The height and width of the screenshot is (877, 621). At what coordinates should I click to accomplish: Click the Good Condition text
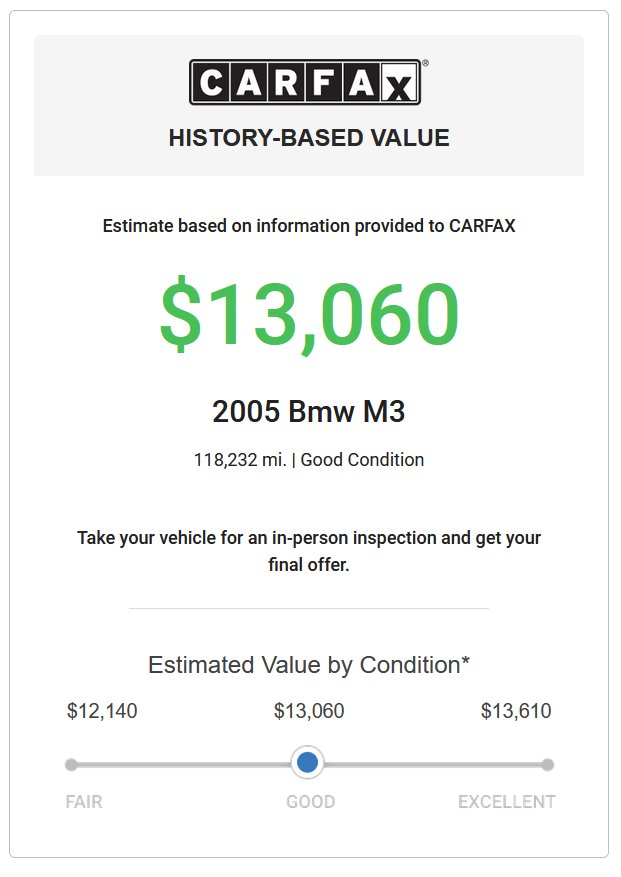coord(363,460)
